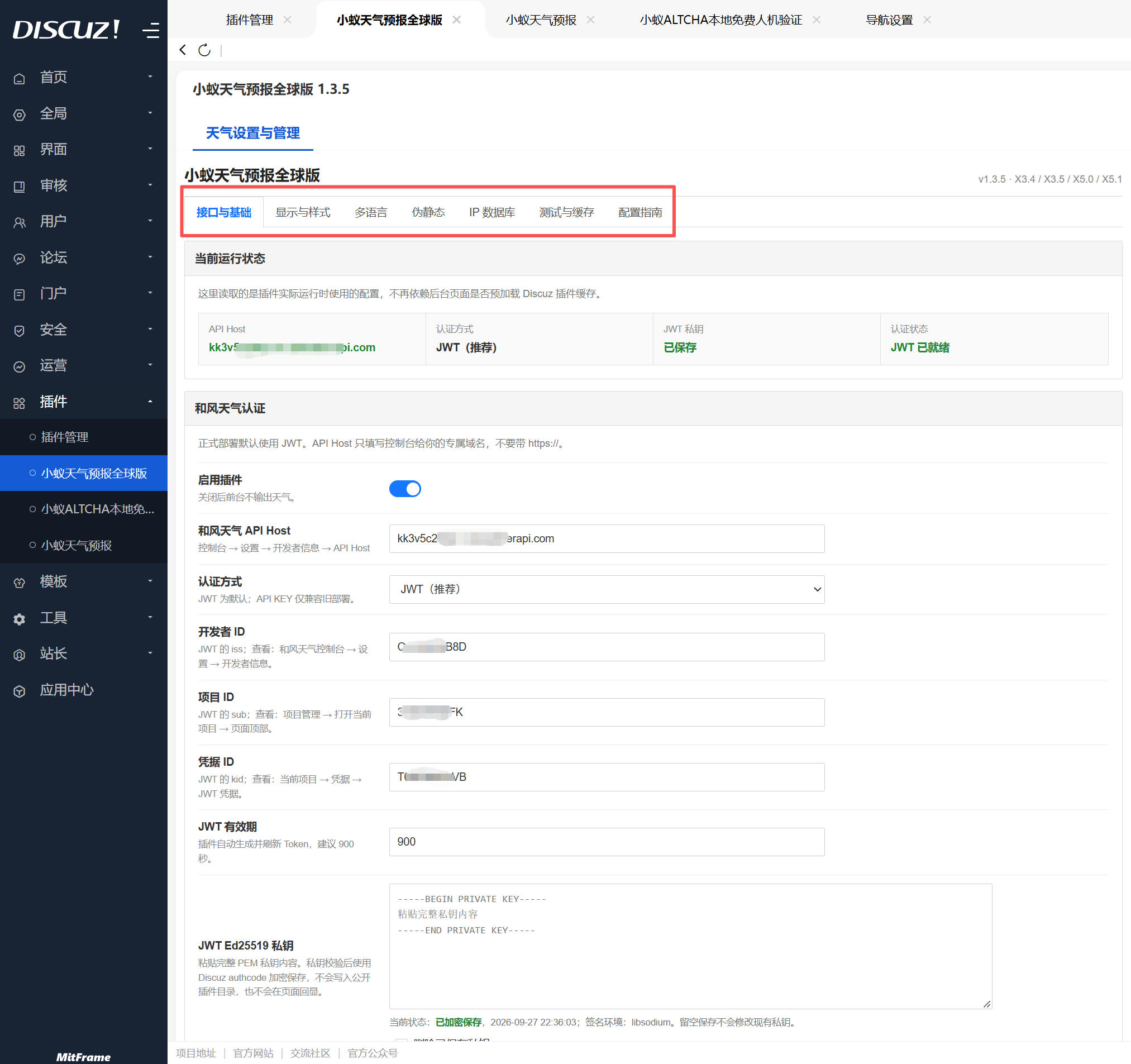The height and width of the screenshot is (1064, 1131).
Task: Collapse sidebar with hamburger menu icon
Action: [x=151, y=30]
